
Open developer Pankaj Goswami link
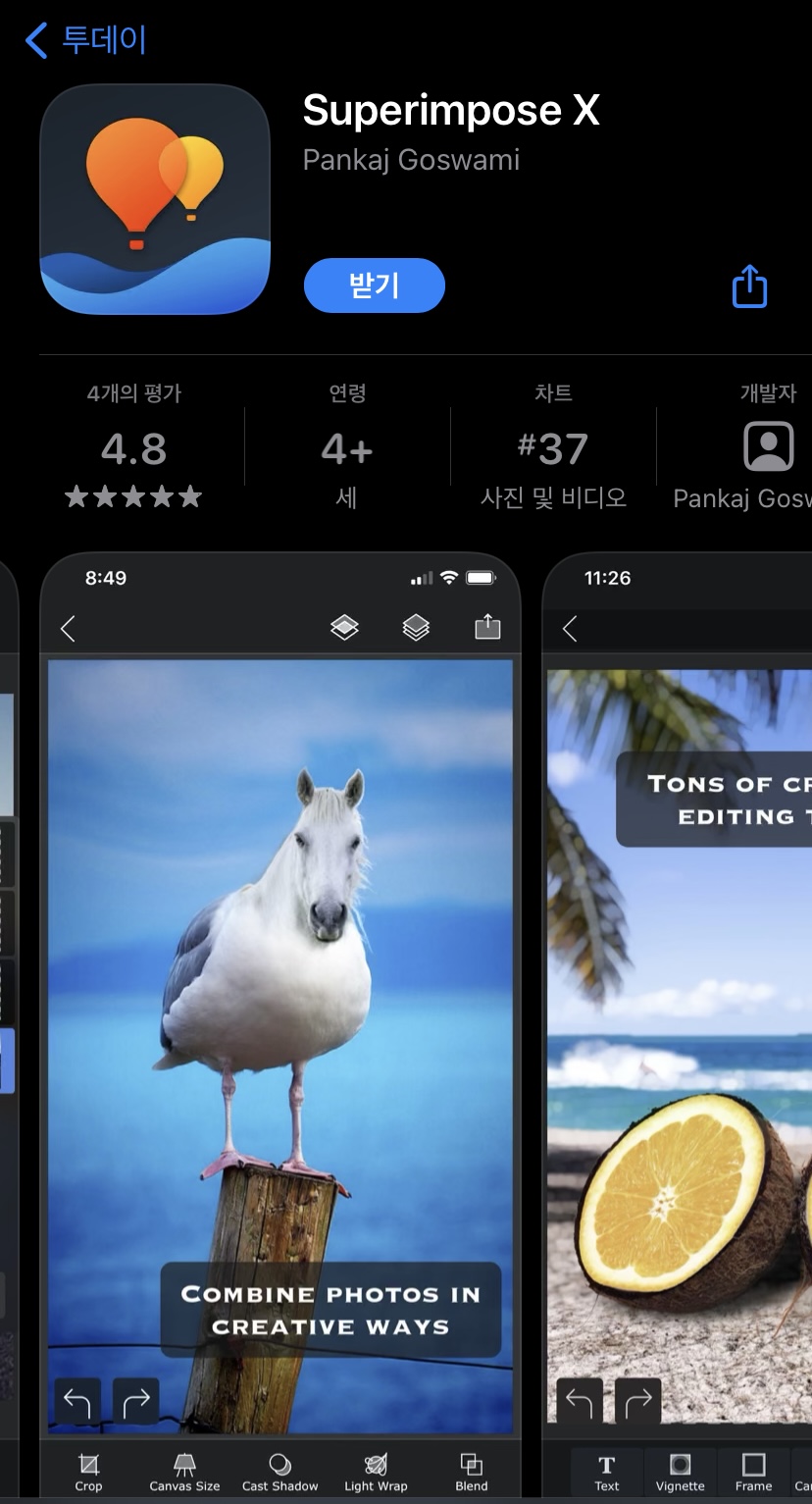coord(411,160)
